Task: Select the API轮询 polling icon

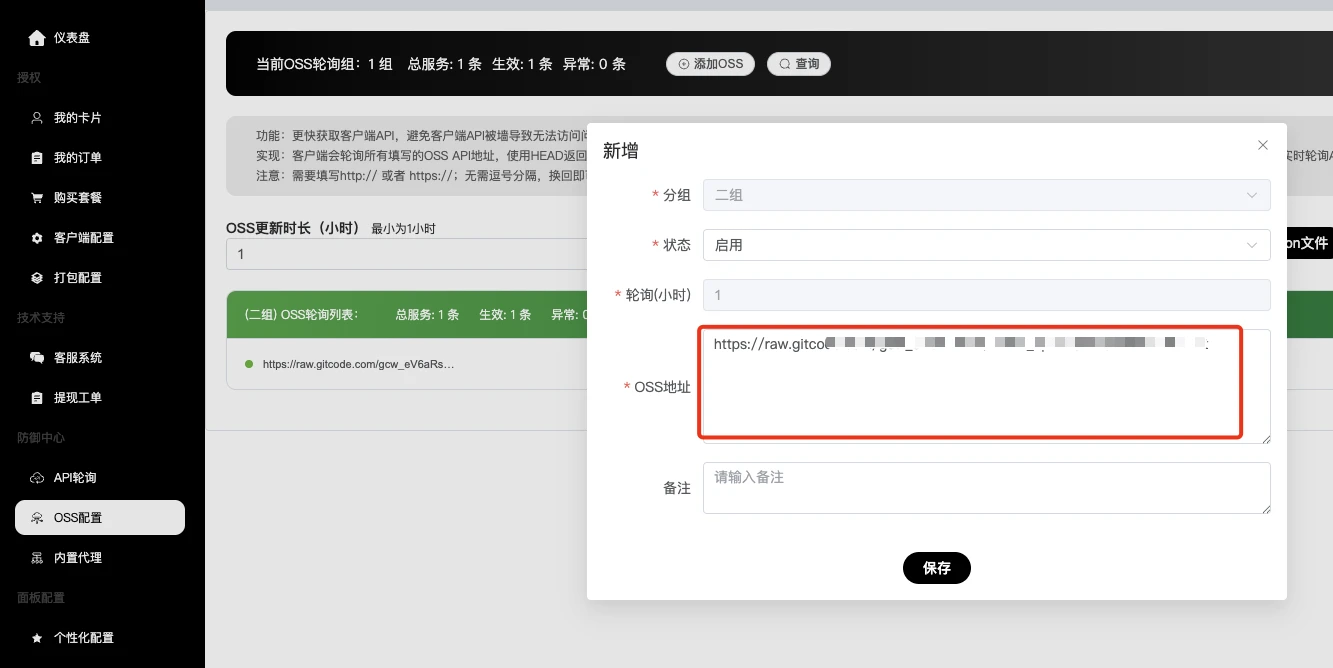Action: coord(34,477)
